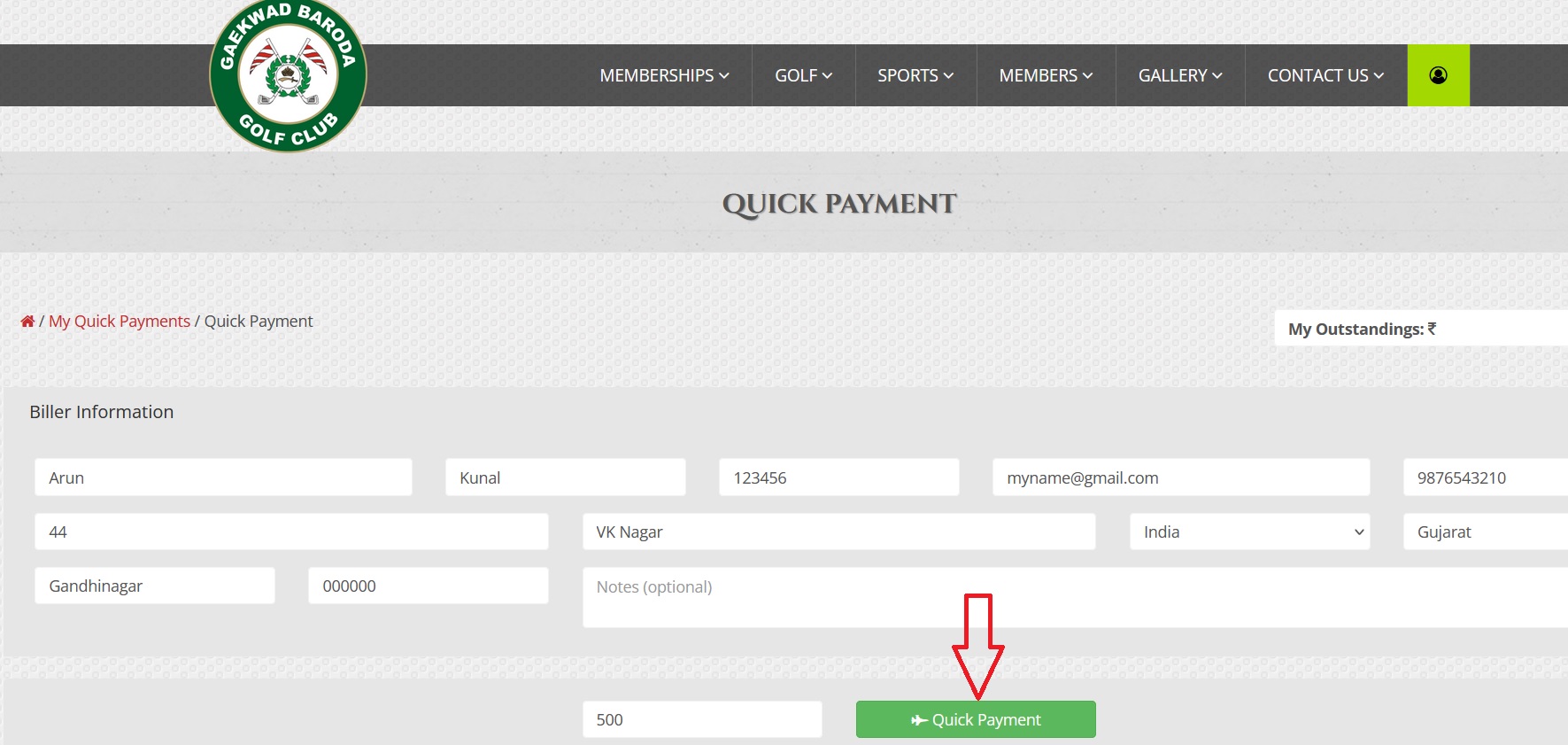
Task: Open the India country dropdown
Action: pos(1248,532)
